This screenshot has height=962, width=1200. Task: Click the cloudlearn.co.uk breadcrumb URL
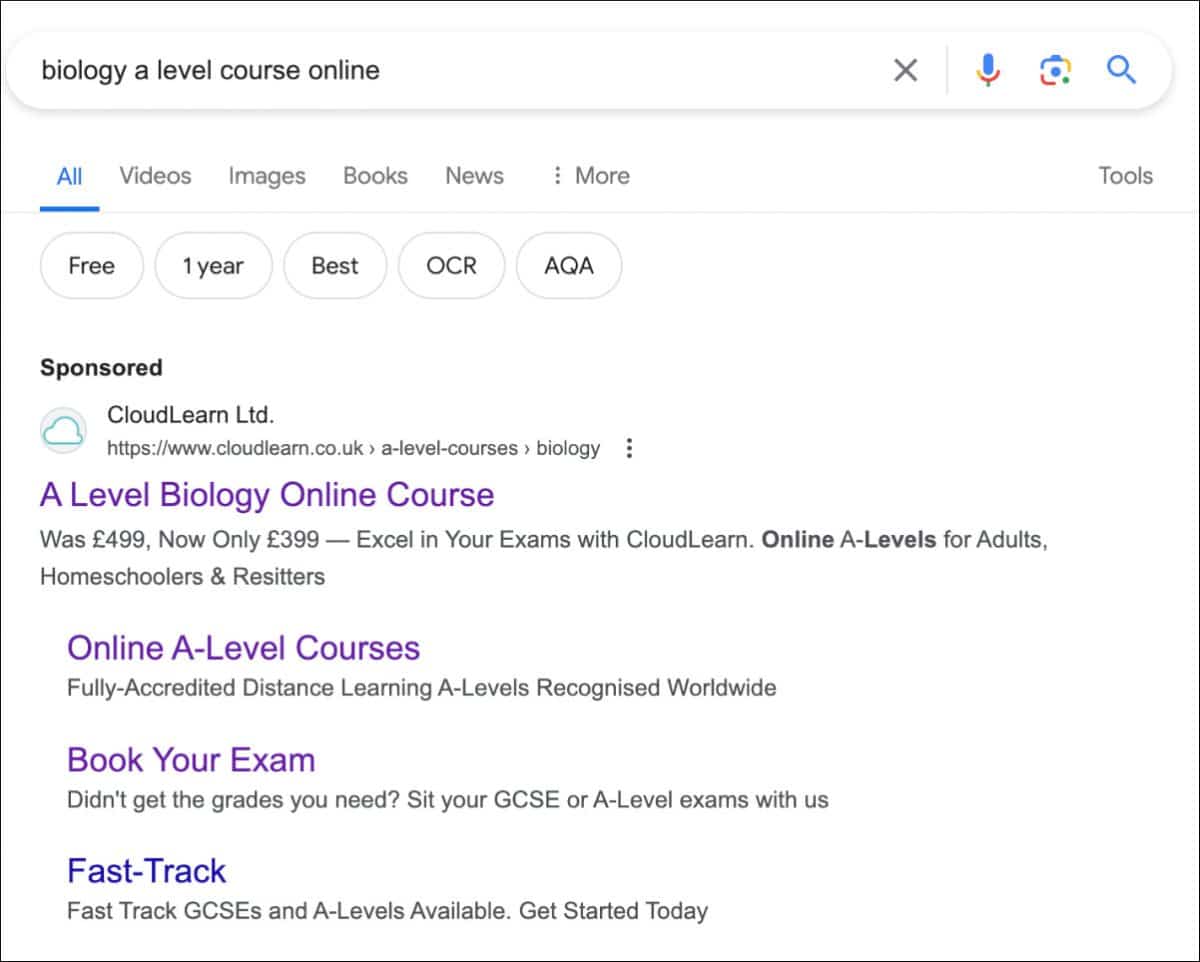click(x=353, y=448)
